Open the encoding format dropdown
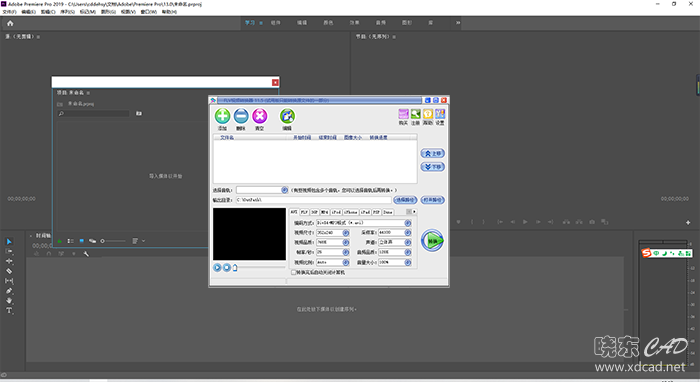Screen dimensions: 700x382 point(408,223)
